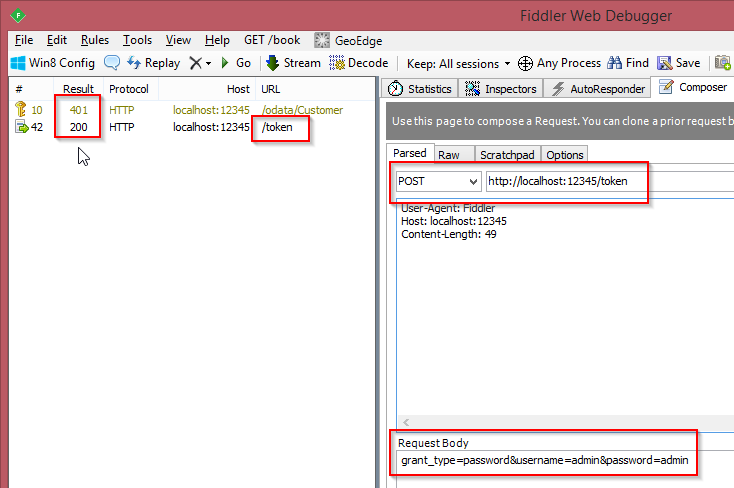Expand the Remove sessions dropdown arrow
The image size is (734, 488).
point(208,64)
